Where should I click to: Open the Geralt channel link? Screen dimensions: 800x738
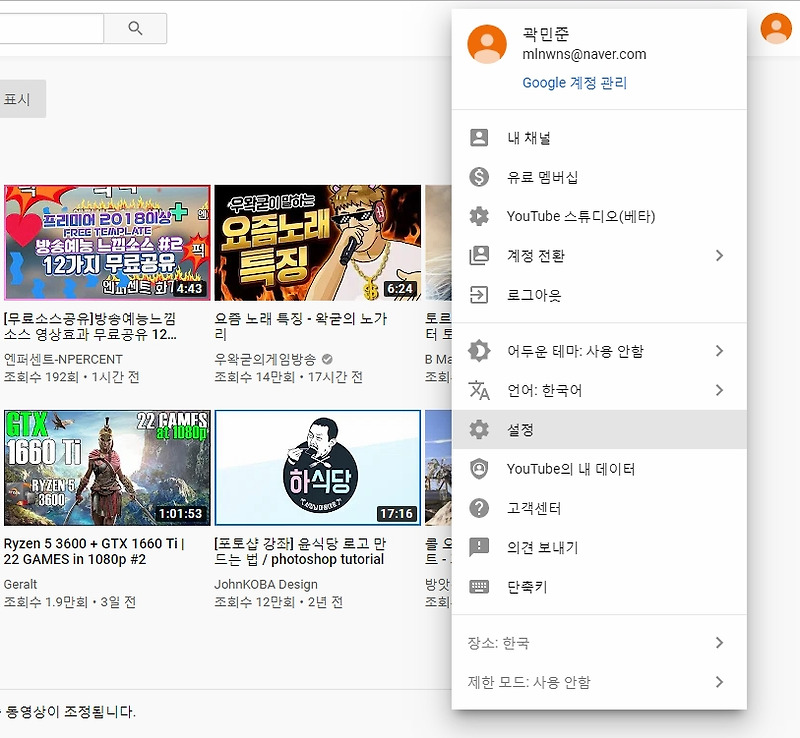coord(20,584)
